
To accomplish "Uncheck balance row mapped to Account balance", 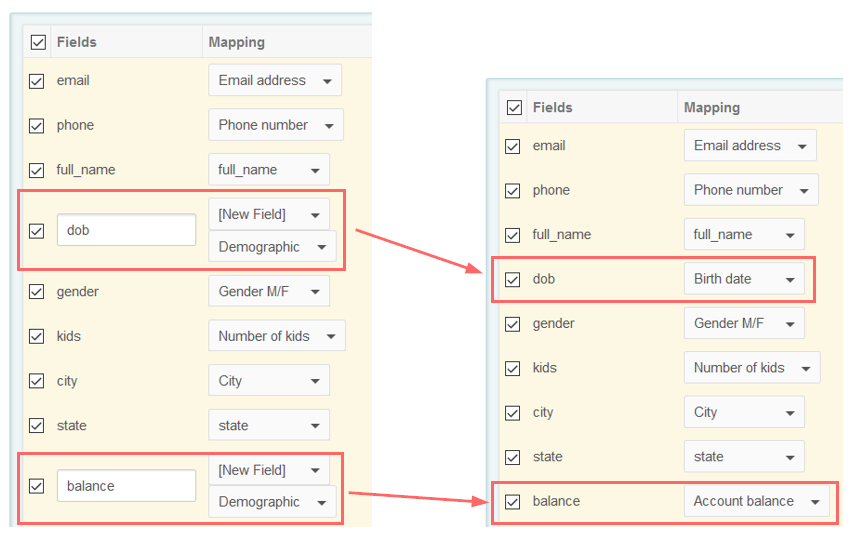I will (512, 501).
